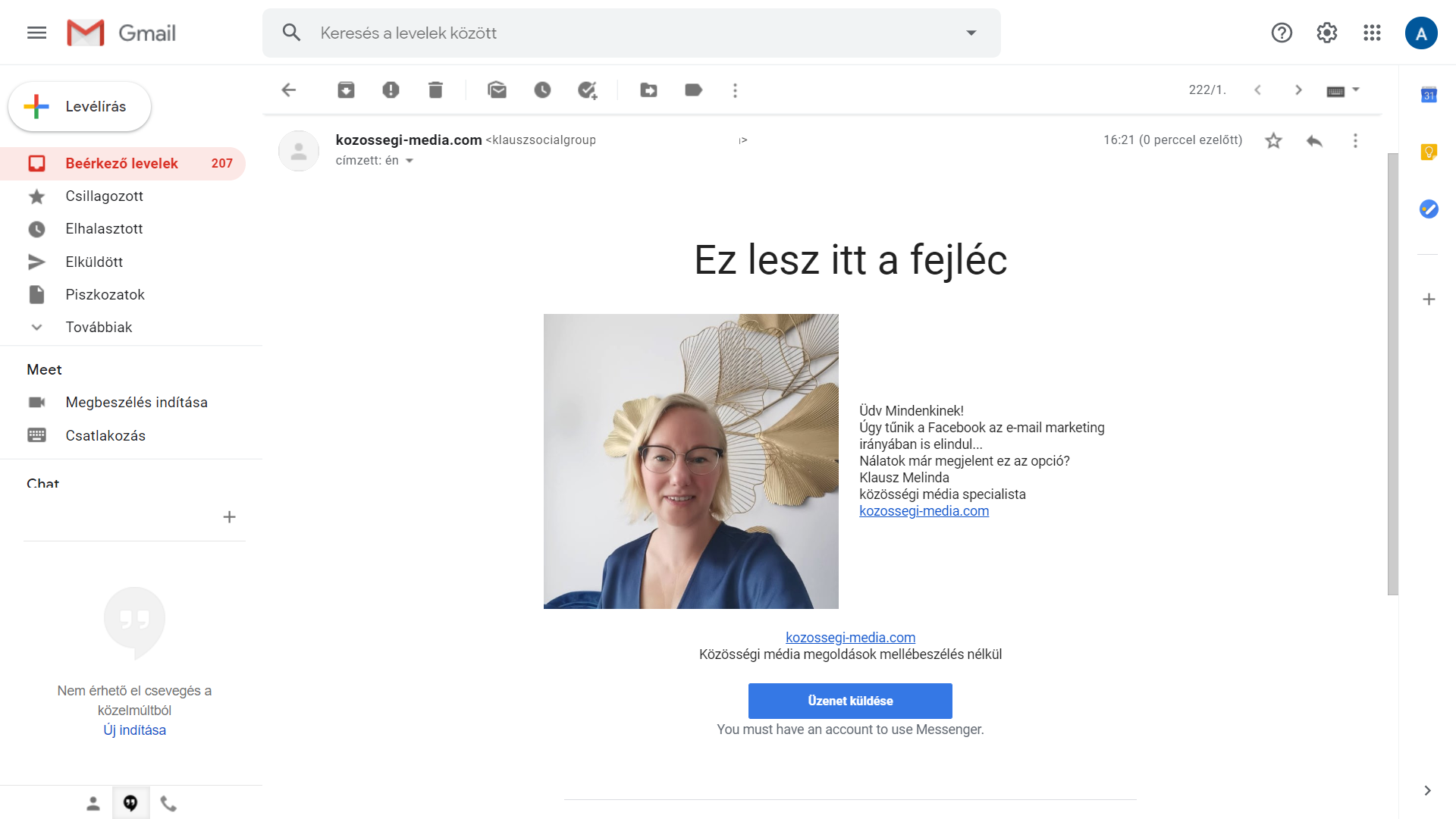Snooze this email with clock icon

(x=542, y=90)
